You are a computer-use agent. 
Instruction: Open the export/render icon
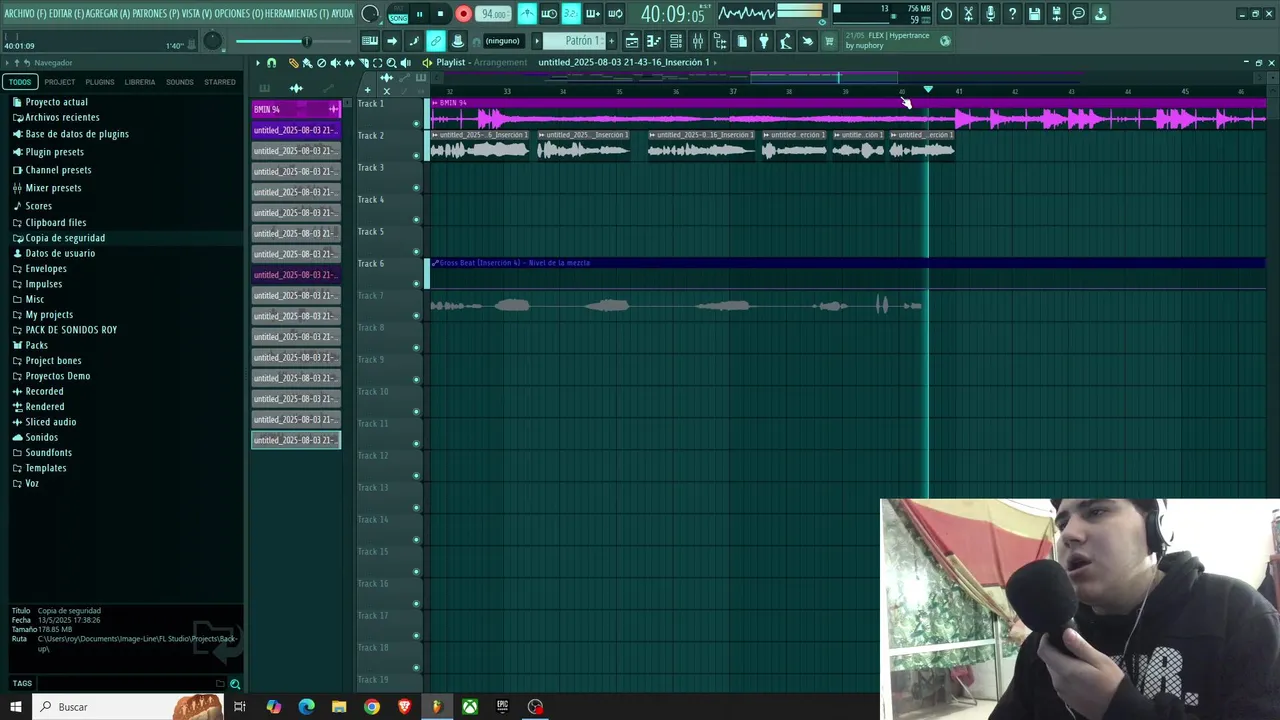pos(1056,14)
